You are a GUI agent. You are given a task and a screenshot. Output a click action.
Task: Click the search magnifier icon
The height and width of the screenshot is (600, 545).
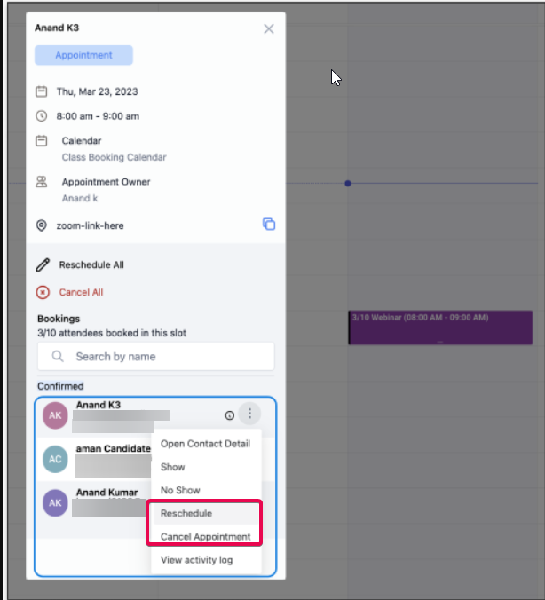57,356
